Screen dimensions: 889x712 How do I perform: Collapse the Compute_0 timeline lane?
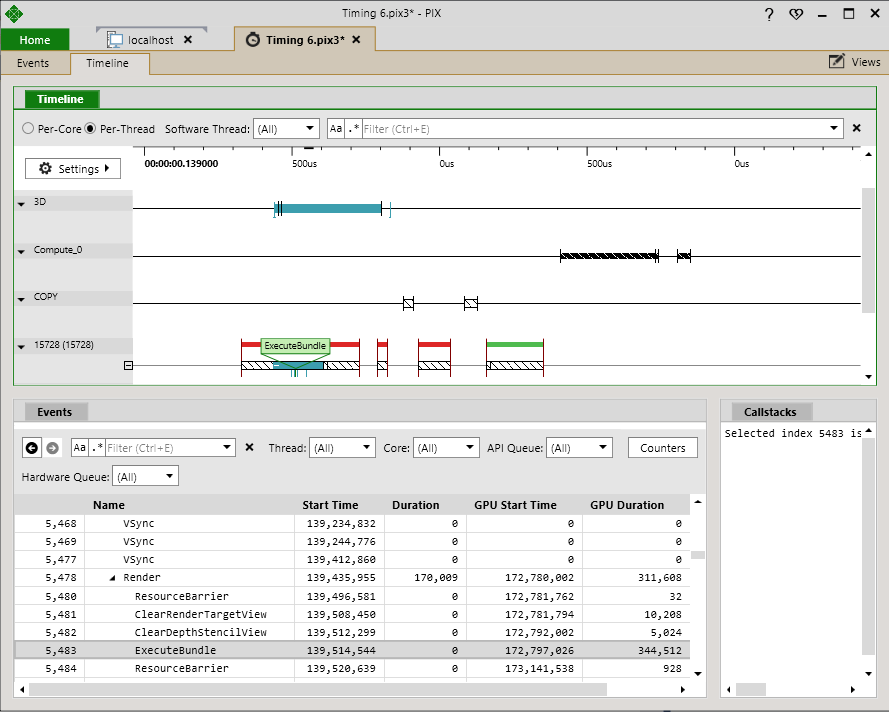(22, 251)
